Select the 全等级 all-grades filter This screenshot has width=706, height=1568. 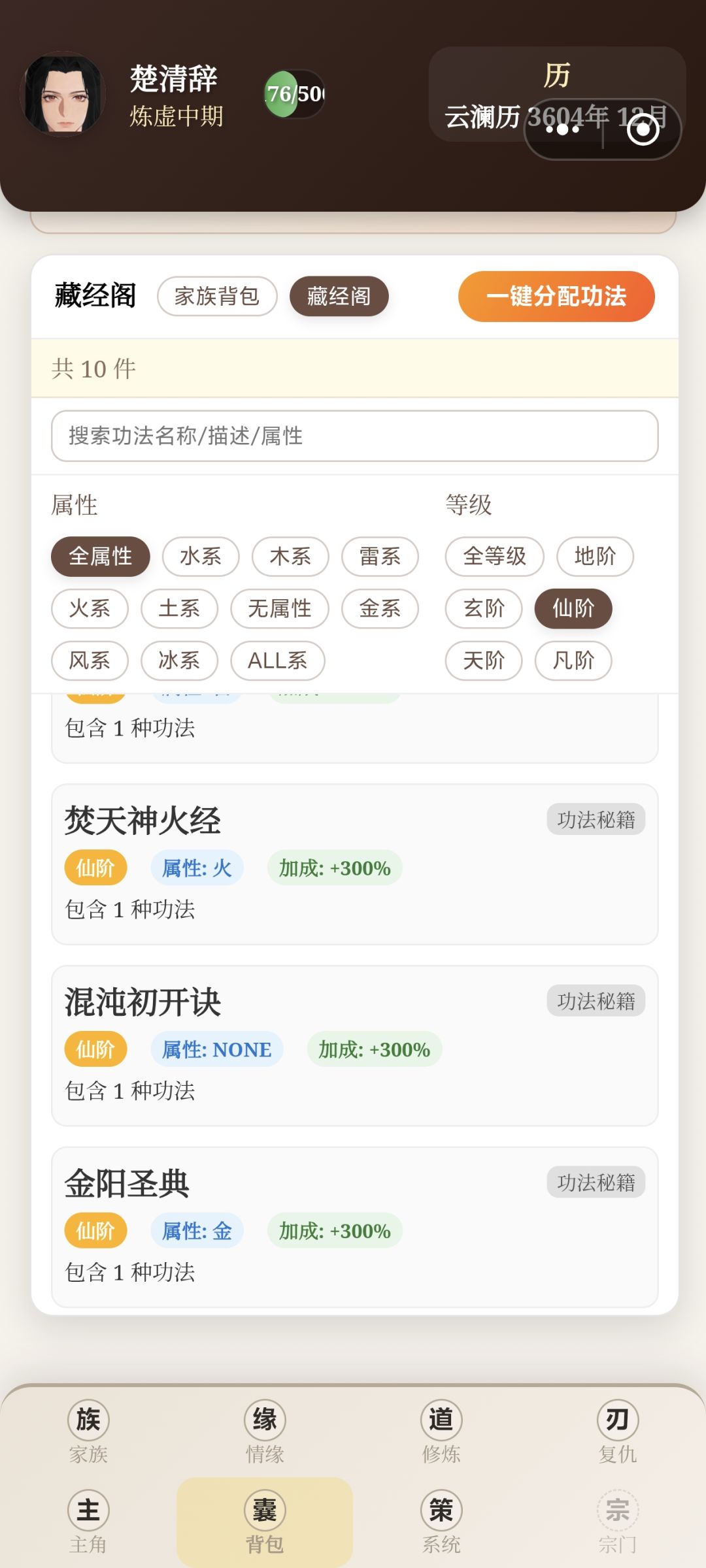(494, 557)
